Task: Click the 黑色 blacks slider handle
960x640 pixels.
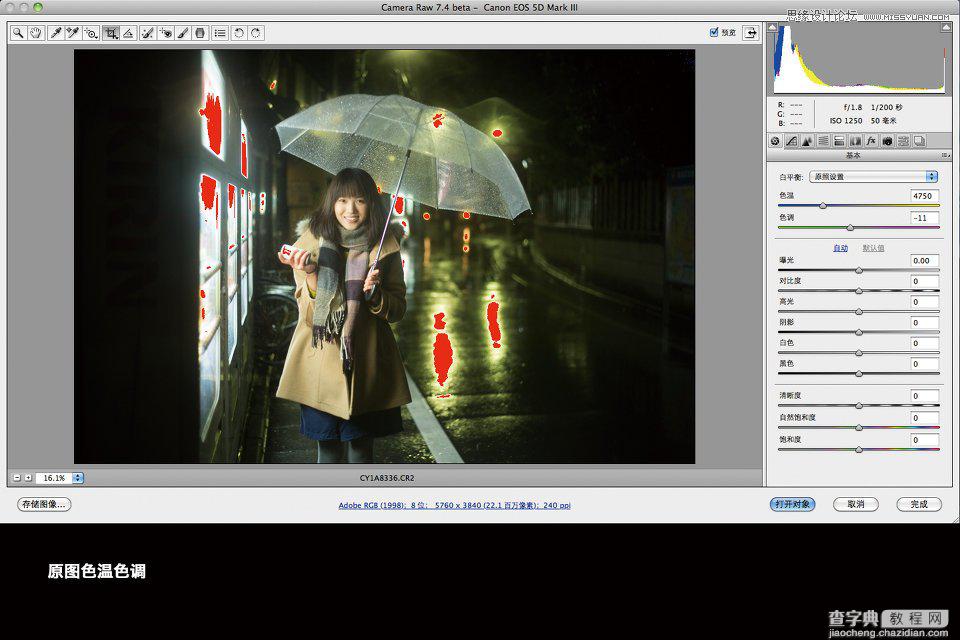Action: click(x=859, y=374)
